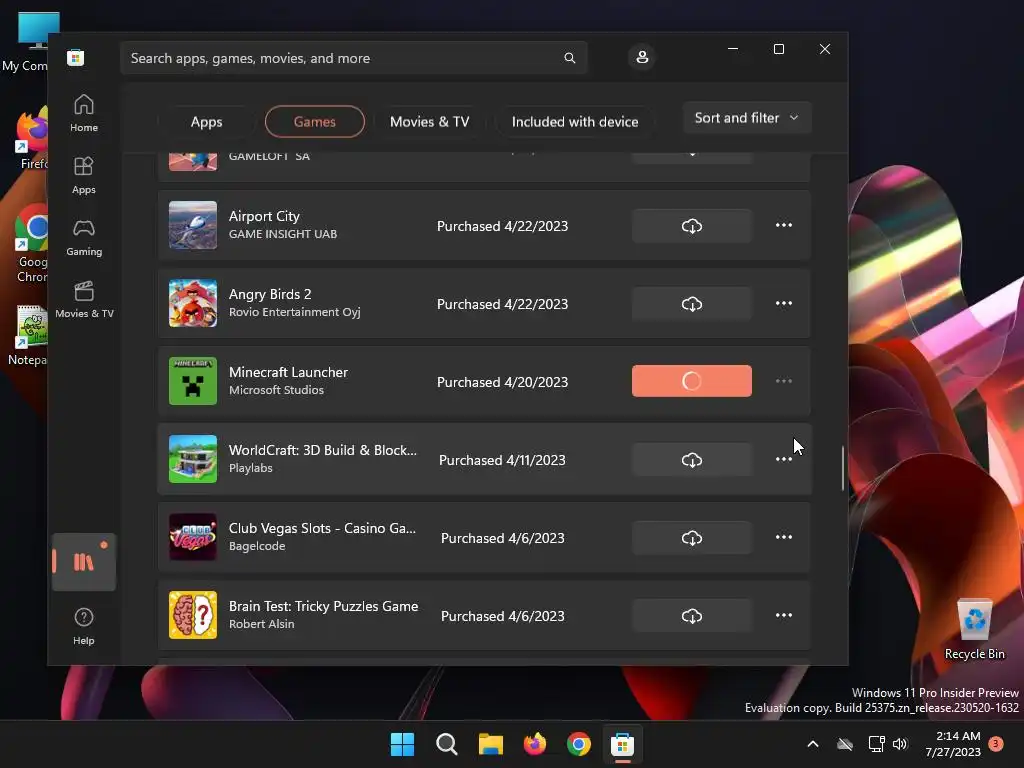Open more options for Club Vegas Slots
Viewport: 1024px width, 768px height.
point(784,537)
